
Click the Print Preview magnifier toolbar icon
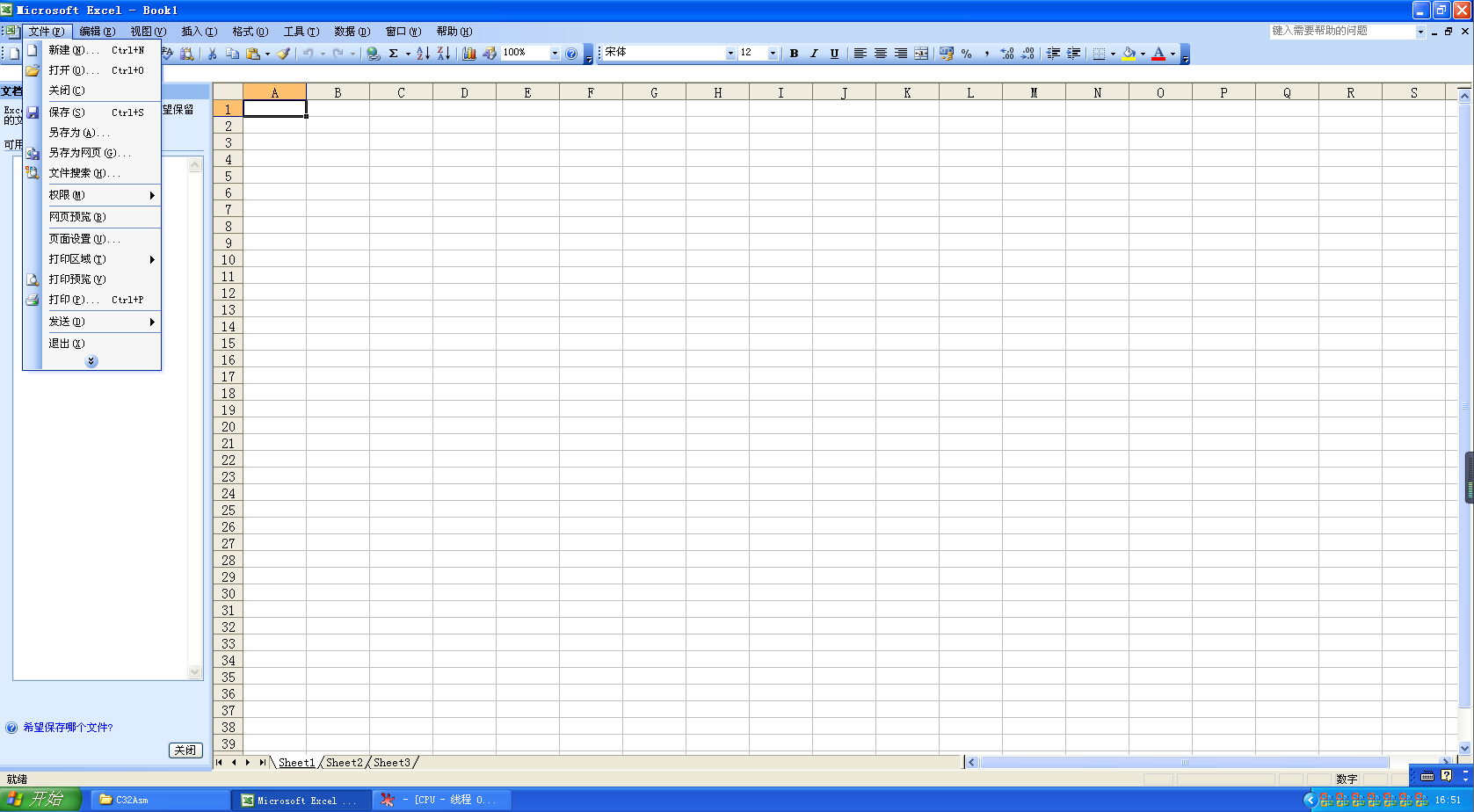pos(187,54)
